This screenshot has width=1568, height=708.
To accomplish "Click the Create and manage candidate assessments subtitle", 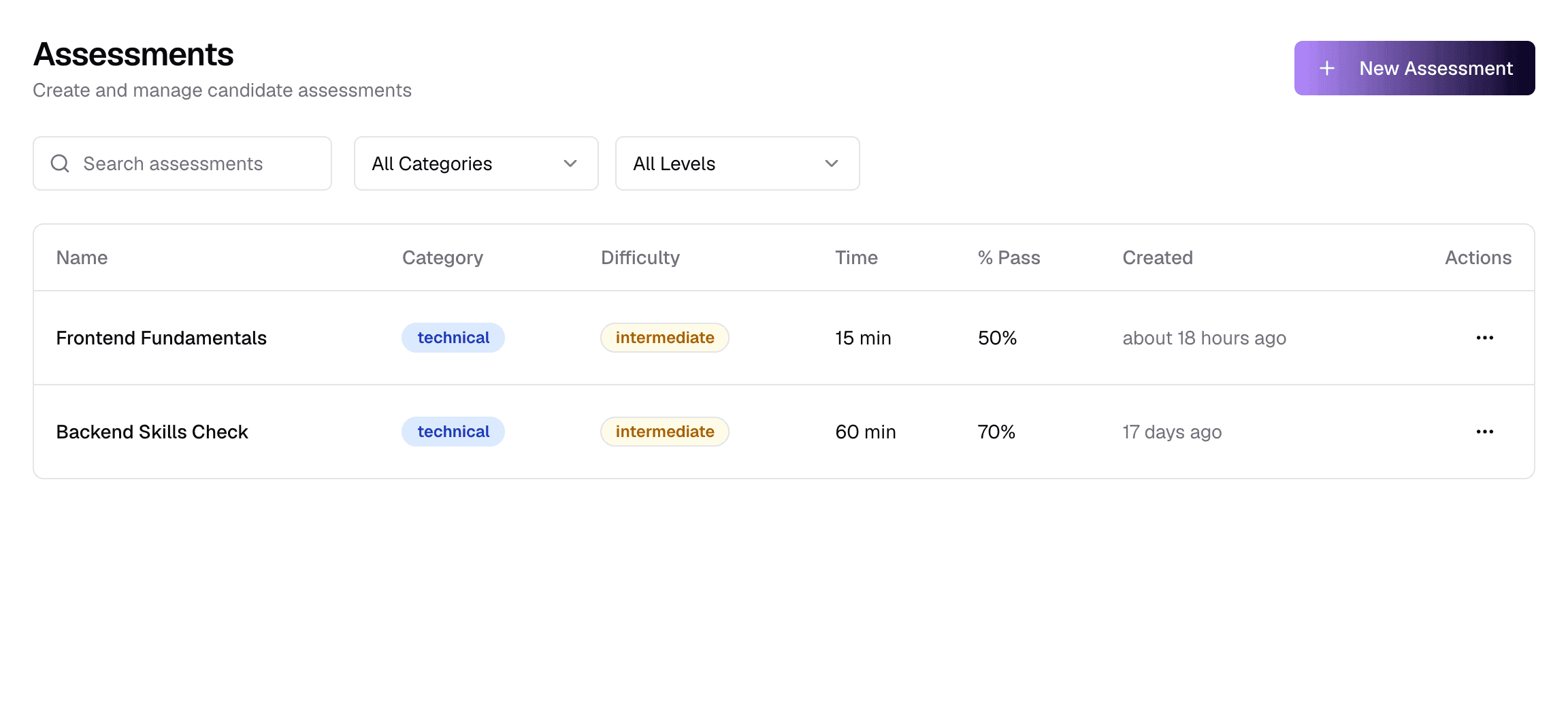I will (x=222, y=90).
